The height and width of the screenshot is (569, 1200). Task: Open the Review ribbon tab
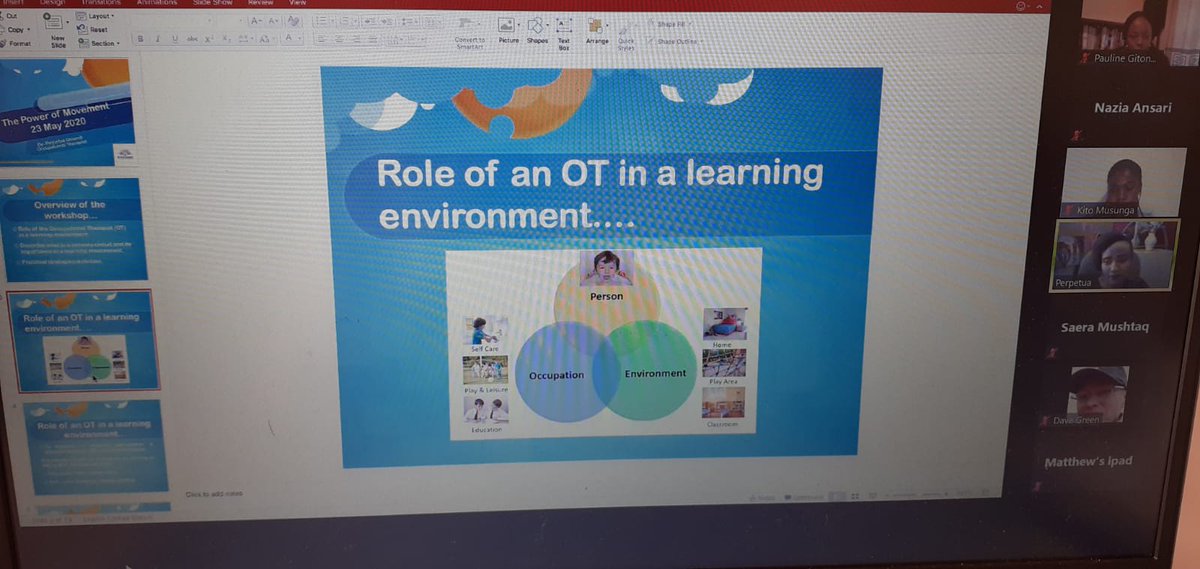pyautogui.click(x=262, y=3)
